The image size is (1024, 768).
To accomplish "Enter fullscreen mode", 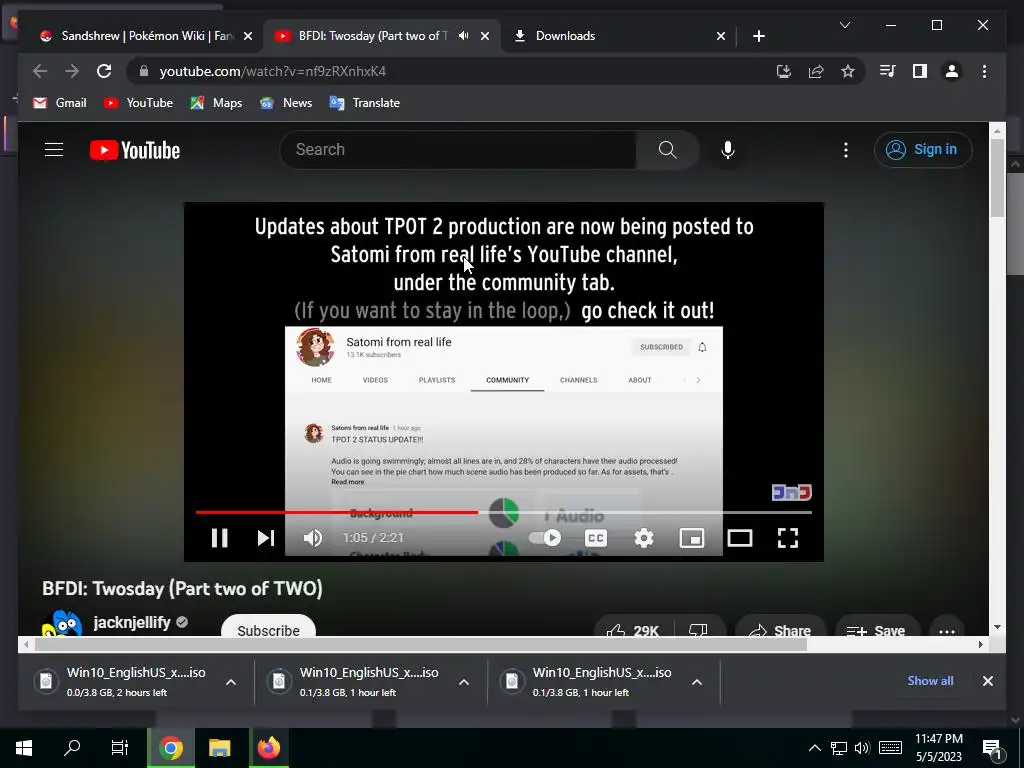I will click(x=788, y=537).
